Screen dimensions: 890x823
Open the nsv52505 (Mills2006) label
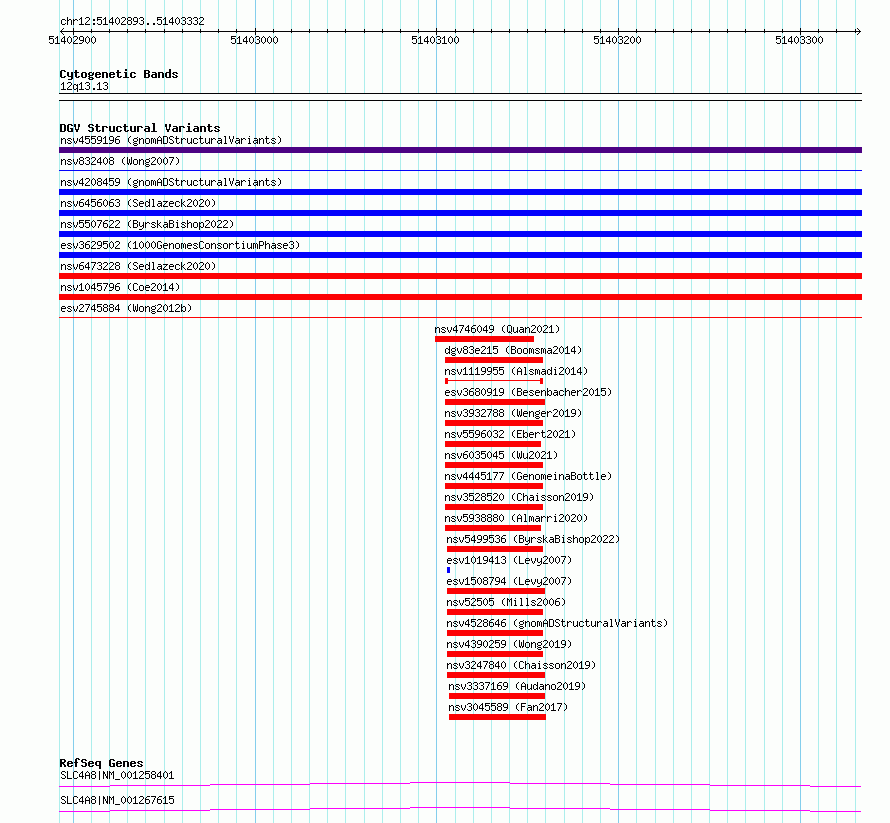click(x=506, y=602)
